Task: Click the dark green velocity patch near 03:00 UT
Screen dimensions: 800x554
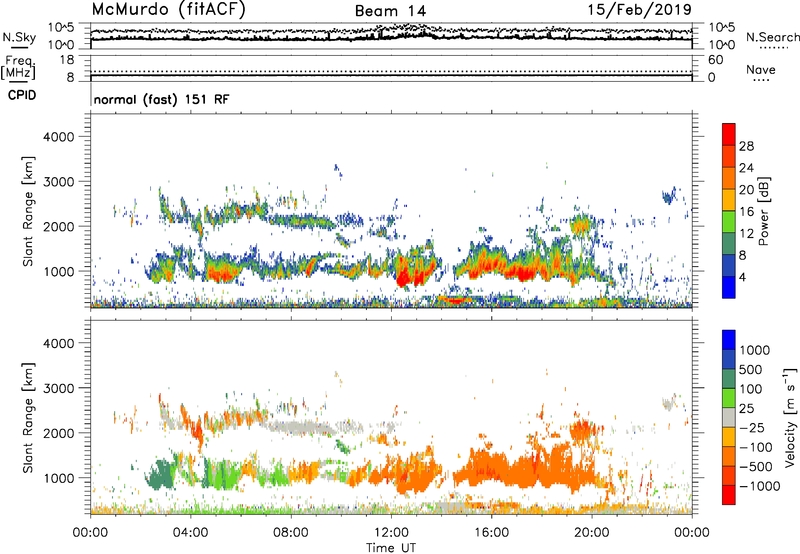Action: pos(160,474)
